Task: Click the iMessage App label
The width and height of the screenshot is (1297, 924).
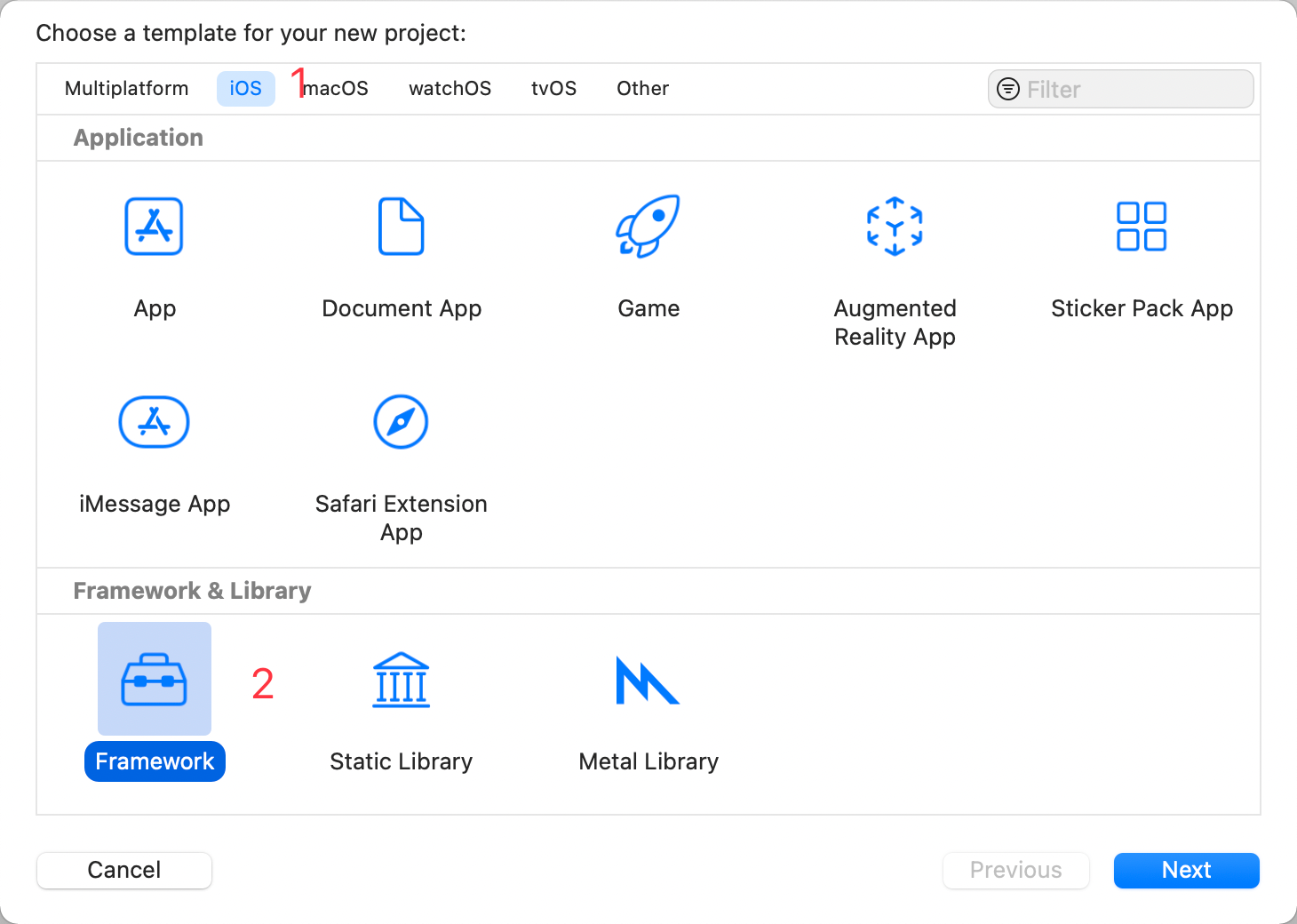Action: click(x=155, y=504)
